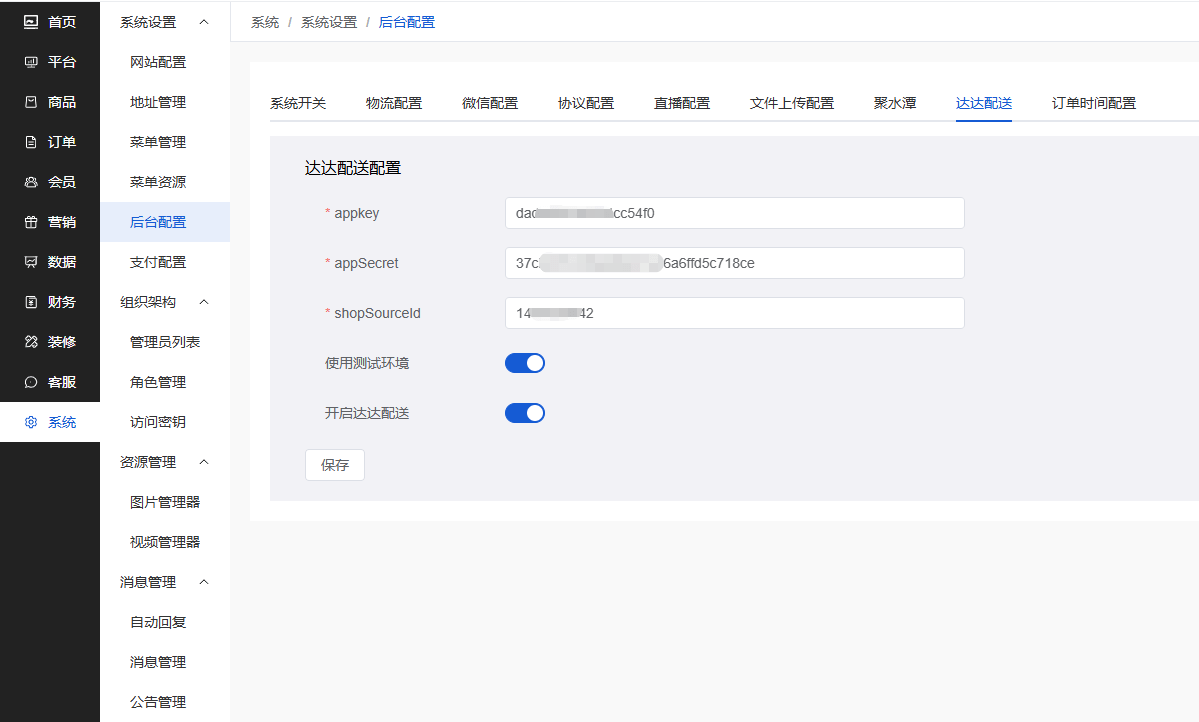Click the 首页 home icon in sidebar
Screen dimensions: 1199x722
tap(31, 22)
